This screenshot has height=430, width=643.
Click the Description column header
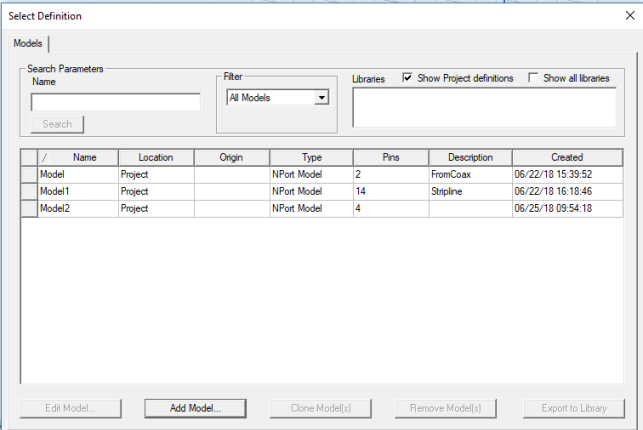470,158
